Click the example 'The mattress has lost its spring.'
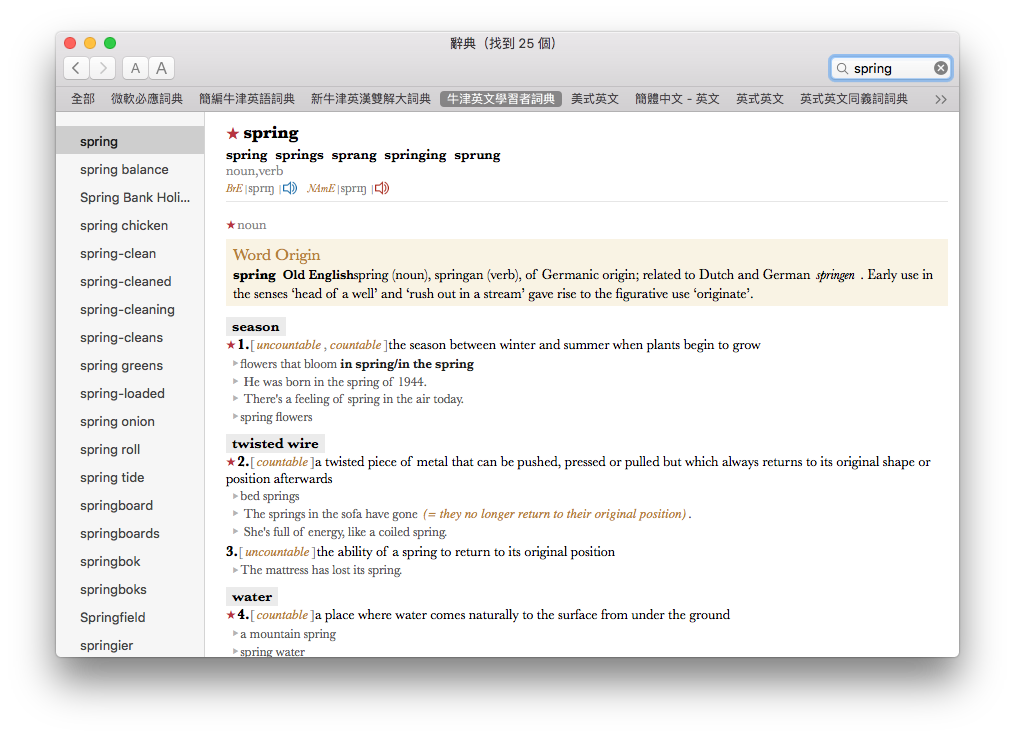Viewport: 1015px width, 737px height. (x=321, y=570)
